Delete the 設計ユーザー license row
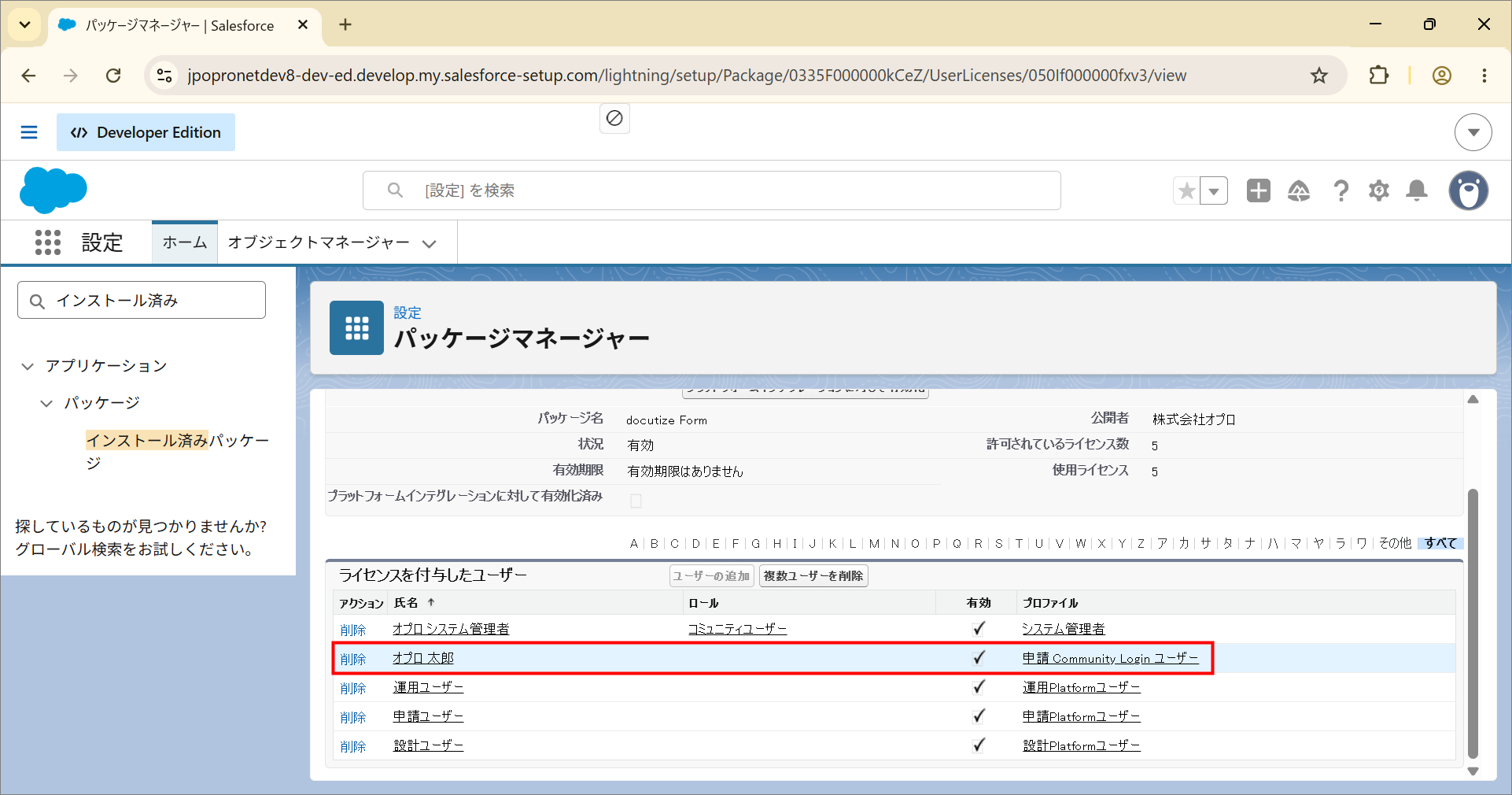The height and width of the screenshot is (795, 1512). tap(353, 746)
